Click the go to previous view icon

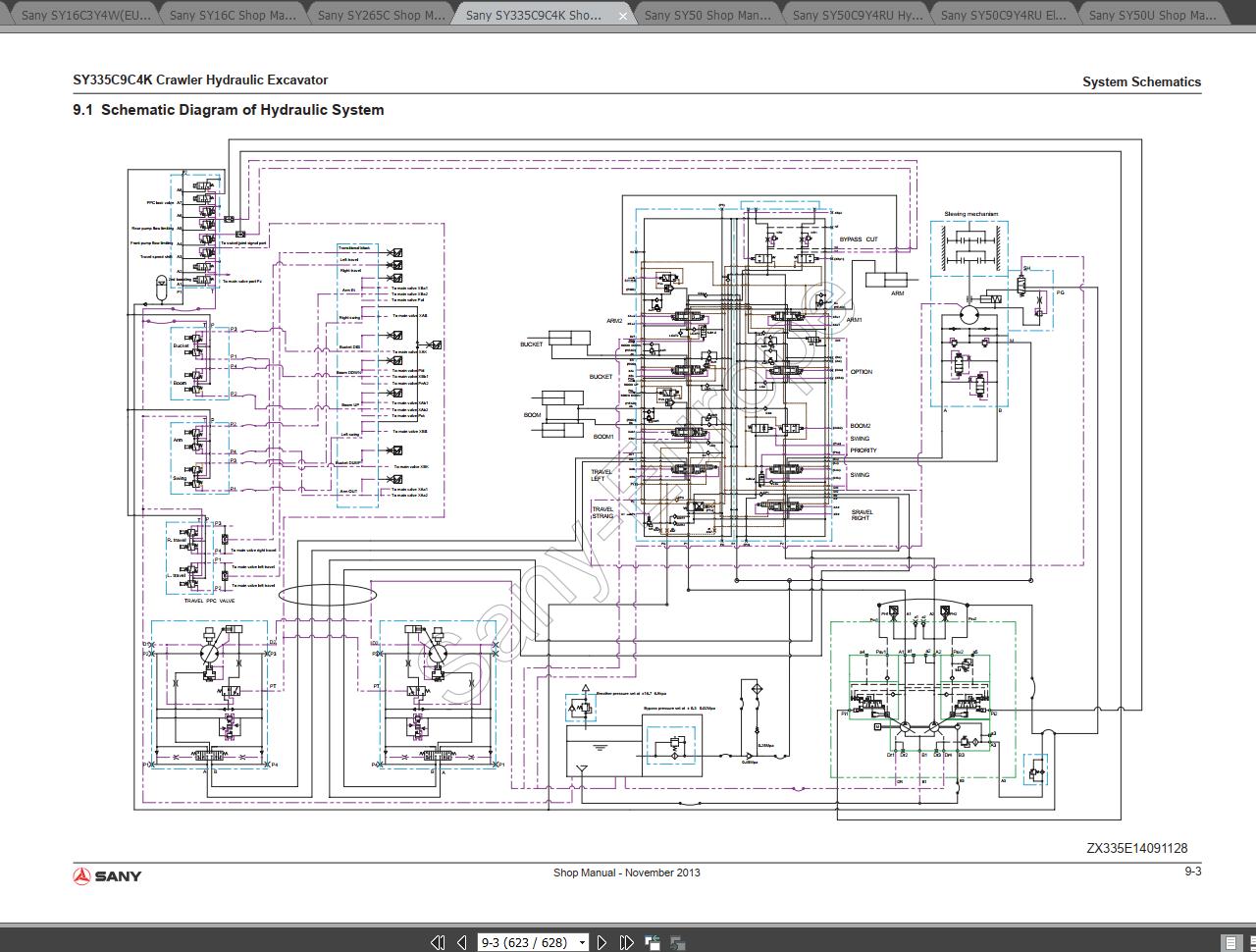coord(653,942)
